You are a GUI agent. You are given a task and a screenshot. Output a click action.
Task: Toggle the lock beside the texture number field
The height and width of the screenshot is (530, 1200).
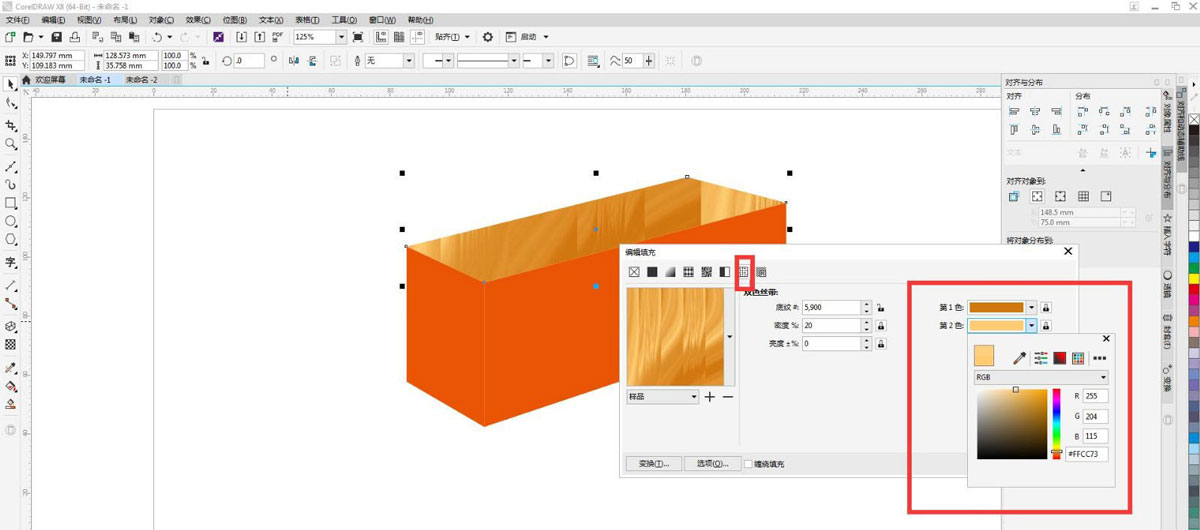[879, 308]
